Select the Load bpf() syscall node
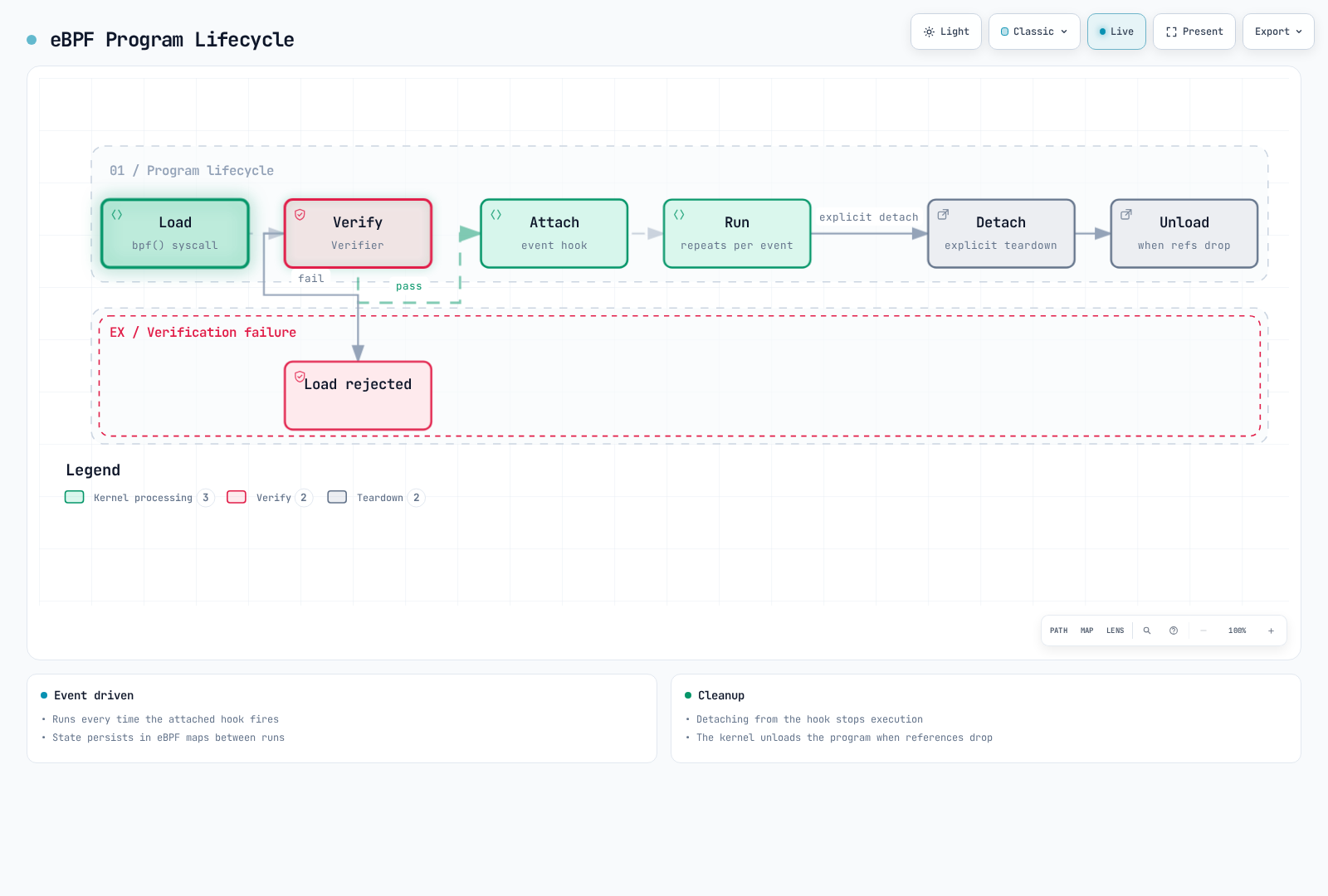1328x896 pixels. pos(175,233)
